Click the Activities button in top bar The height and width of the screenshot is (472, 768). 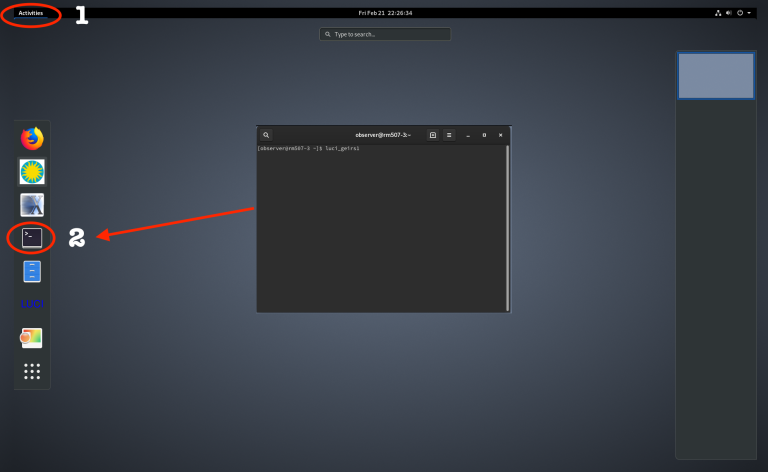pyautogui.click(x=31, y=13)
